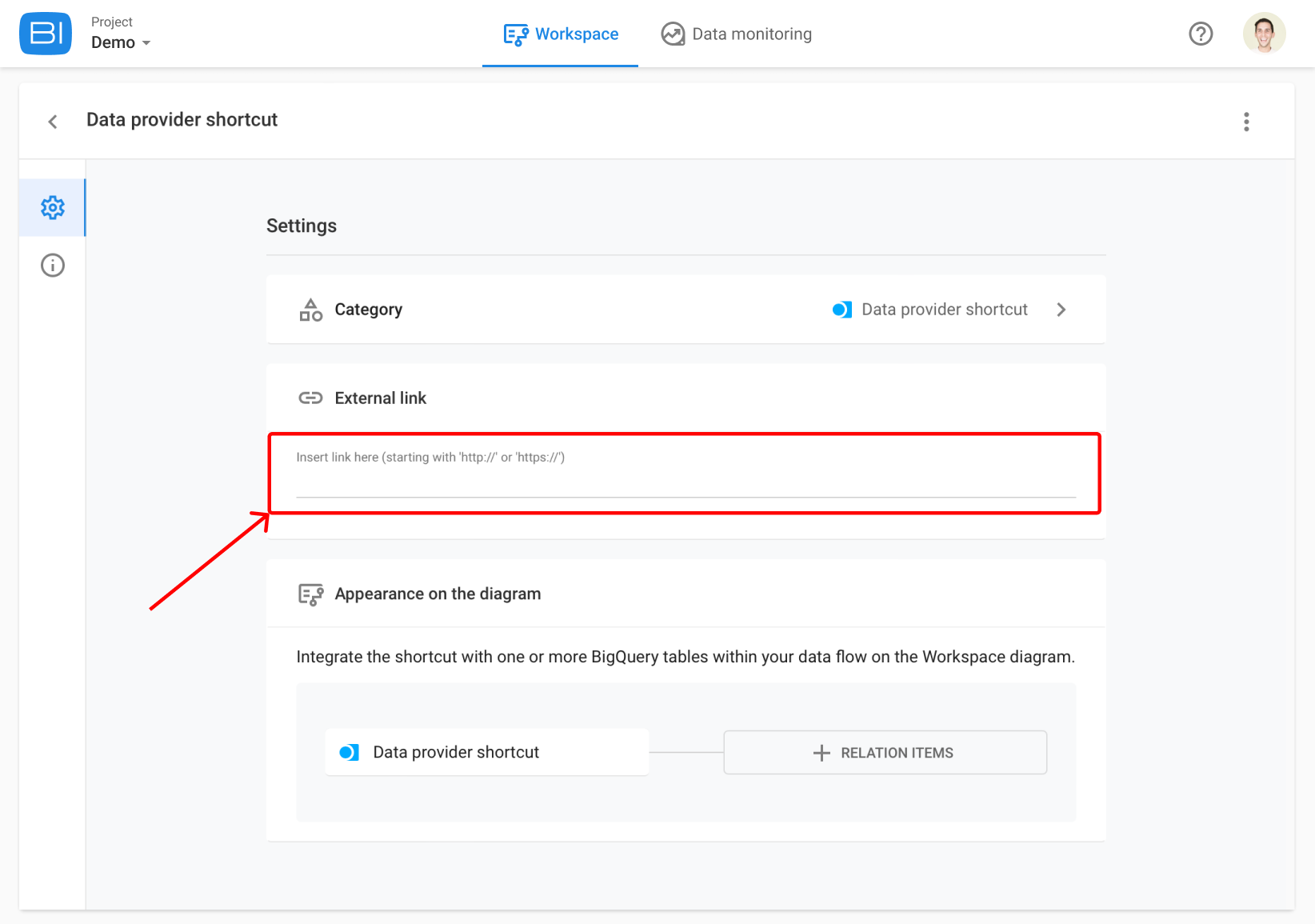Image resolution: width=1315 pixels, height=924 pixels.
Task: Click the blue icon next to category value
Action: click(x=841, y=310)
